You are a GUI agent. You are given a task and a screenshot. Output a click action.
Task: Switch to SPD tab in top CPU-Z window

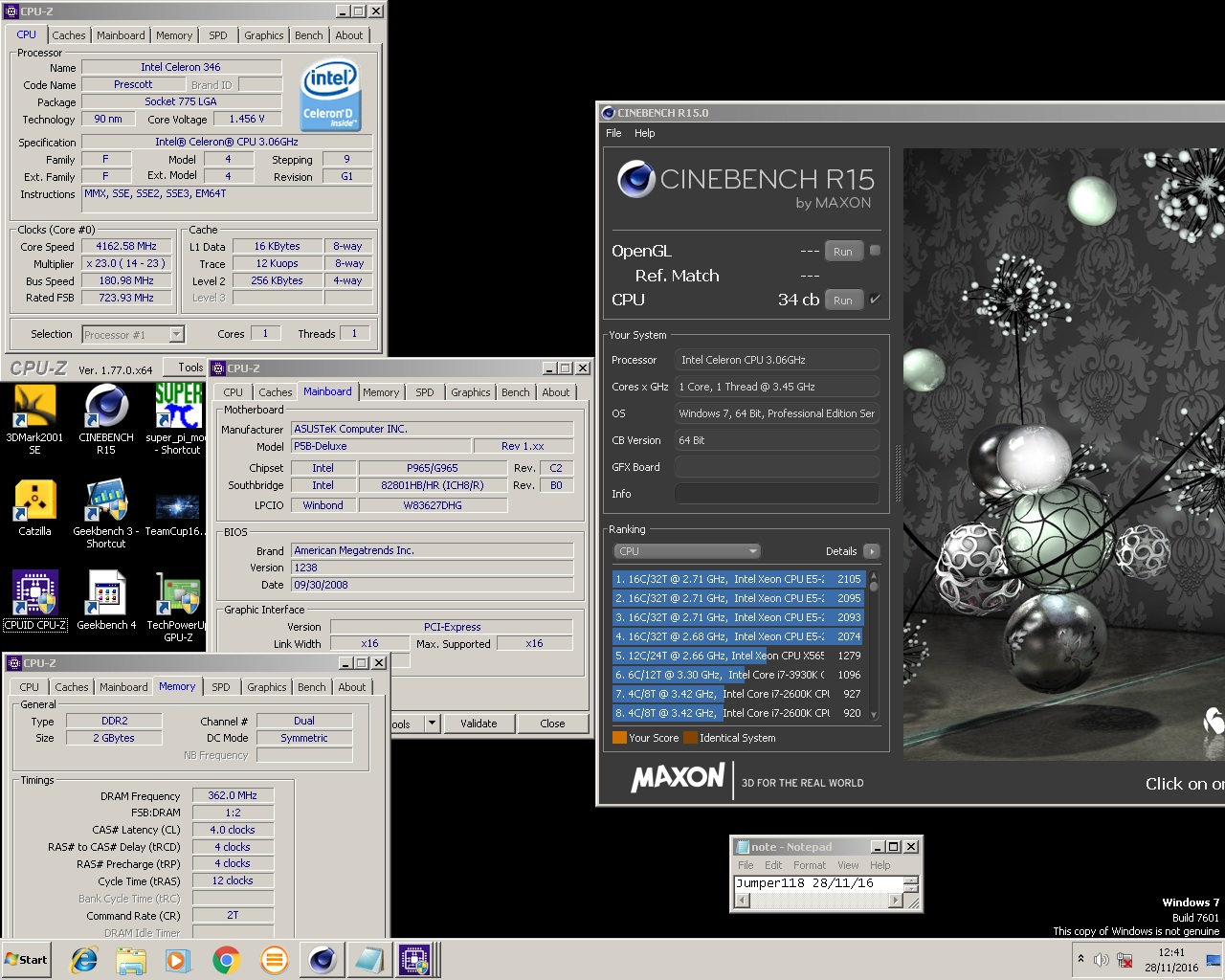pyautogui.click(x=218, y=35)
